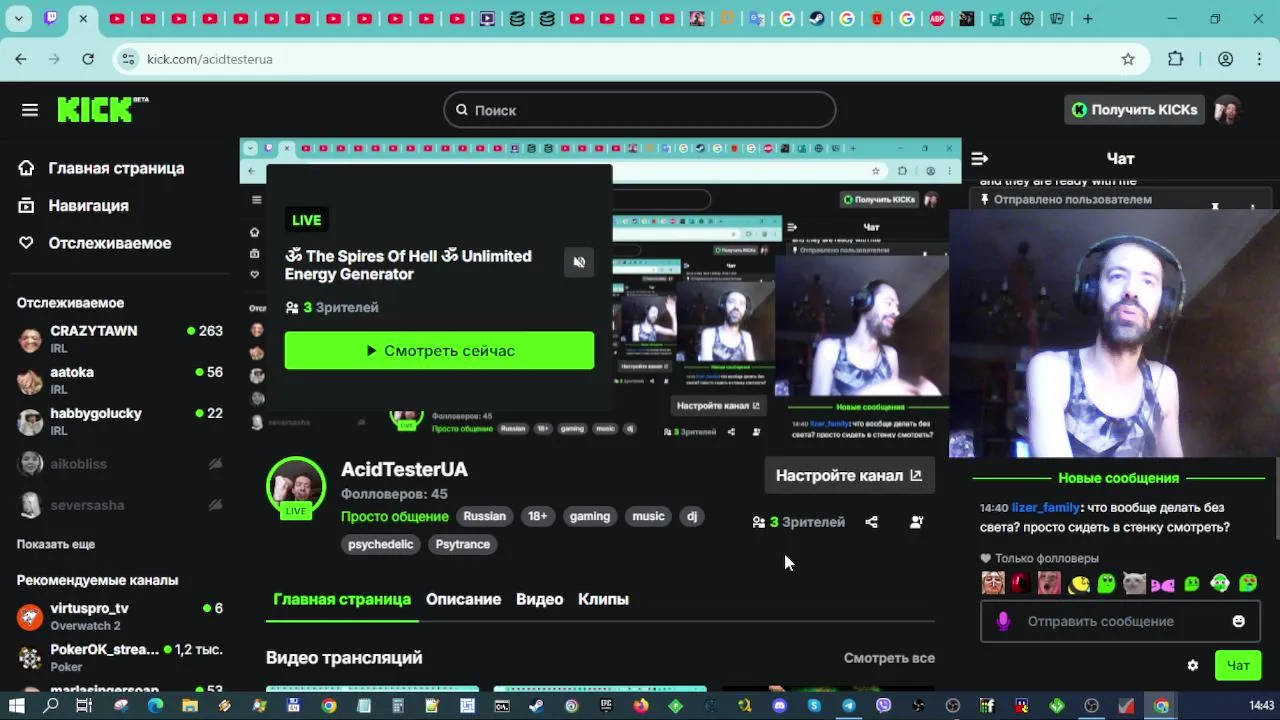Open recommended PokerOK_strea... channel
Viewport: 1280px width, 720px height.
coord(120,657)
